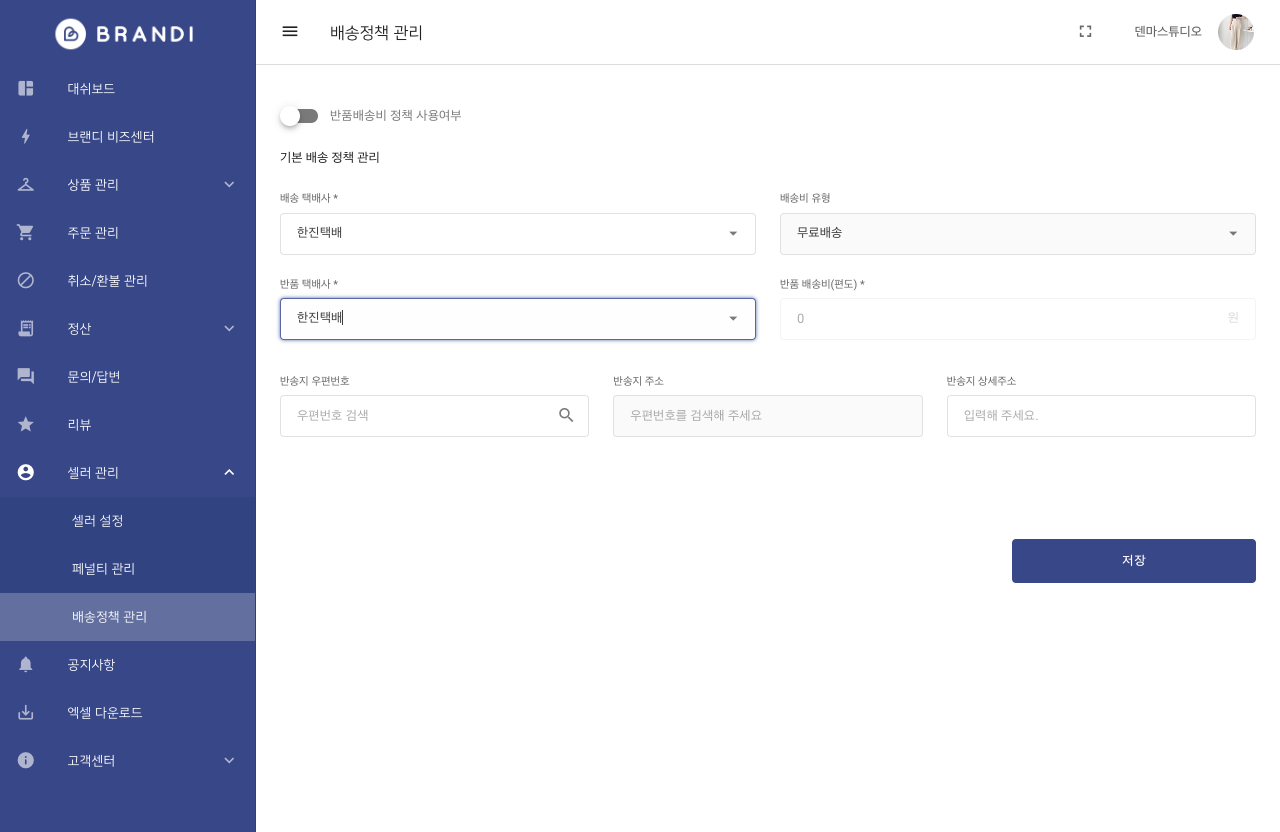Click the shopping cart 주문 관리 icon
The width and height of the screenshot is (1280, 832).
click(x=26, y=232)
